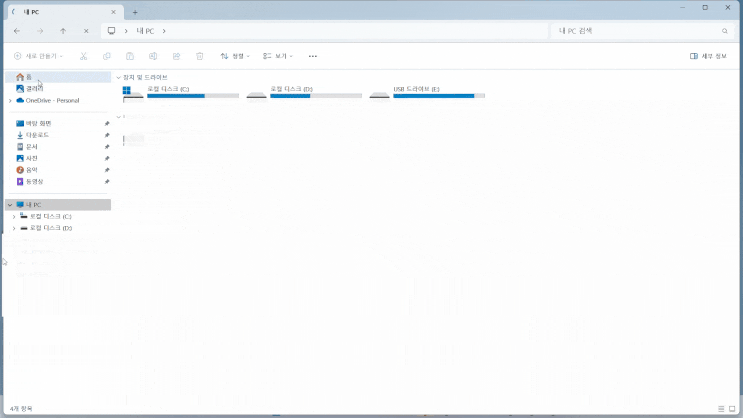The height and width of the screenshot is (418, 743).
Task: Click the Share toolbar icon
Action: (176, 56)
